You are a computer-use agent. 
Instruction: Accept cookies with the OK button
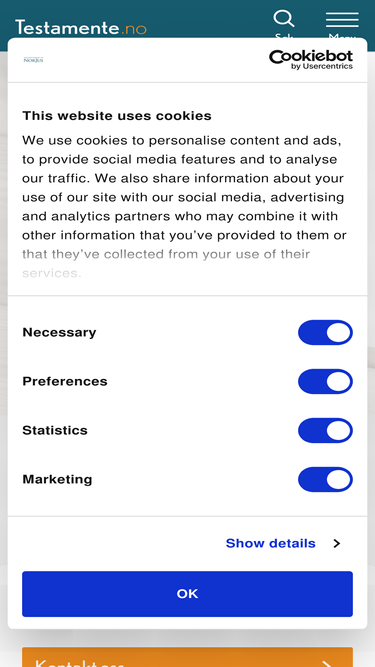click(x=188, y=594)
